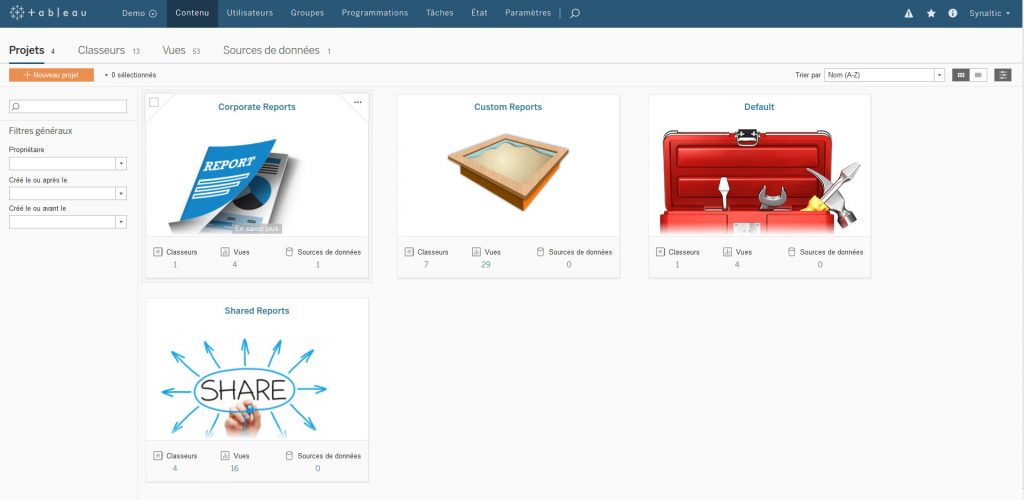This screenshot has width=1024, height=500.
Task: Select the Corporate Reports checkbox
Action: 154,102
